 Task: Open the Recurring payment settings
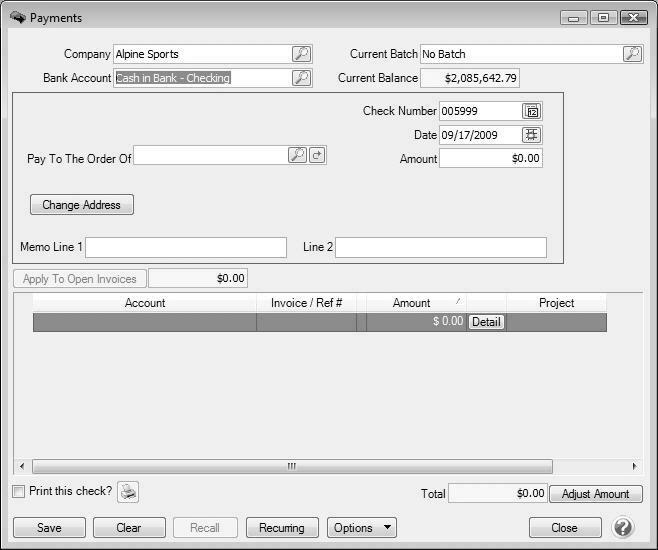(x=283, y=527)
